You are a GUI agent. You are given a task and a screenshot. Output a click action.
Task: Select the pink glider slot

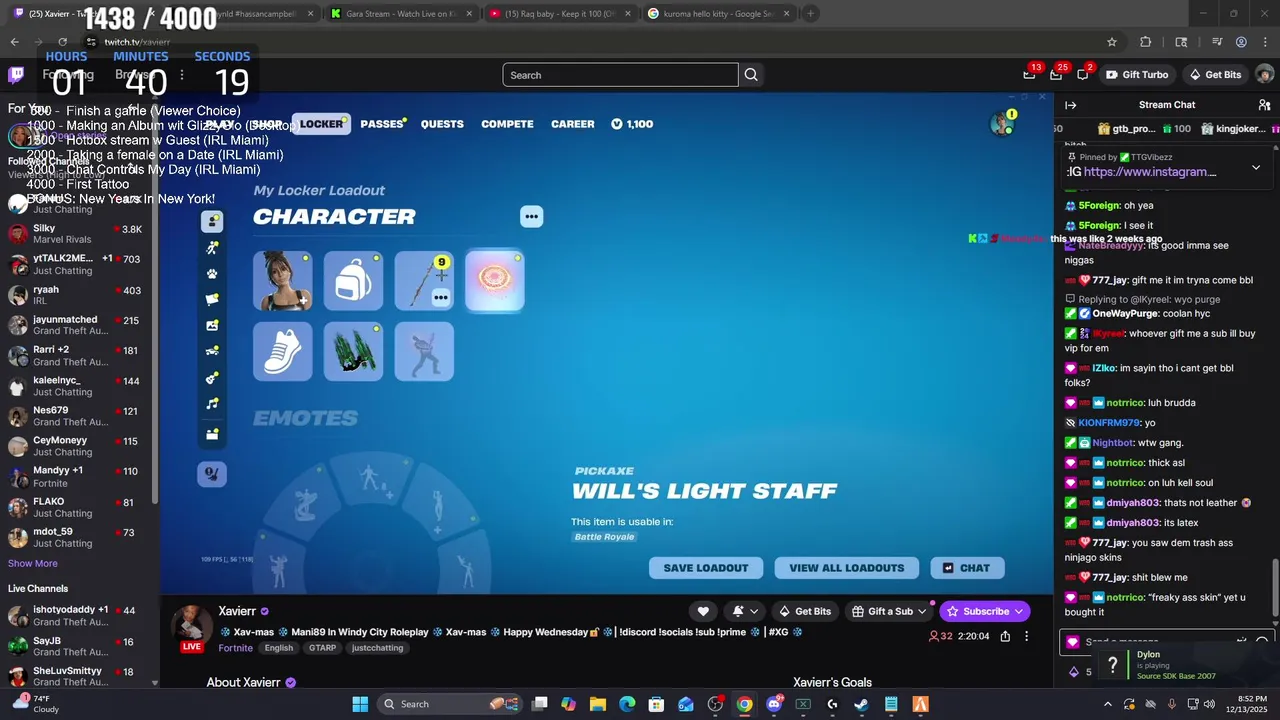pyautogui.click(x=495, y=281)
